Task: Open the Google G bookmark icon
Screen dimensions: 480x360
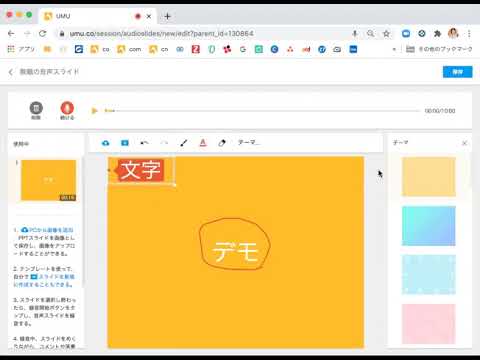Action: 243,49
